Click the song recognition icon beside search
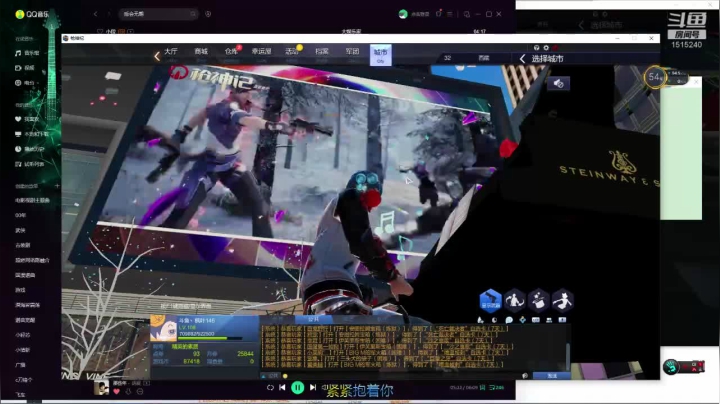 coord(208,14)
